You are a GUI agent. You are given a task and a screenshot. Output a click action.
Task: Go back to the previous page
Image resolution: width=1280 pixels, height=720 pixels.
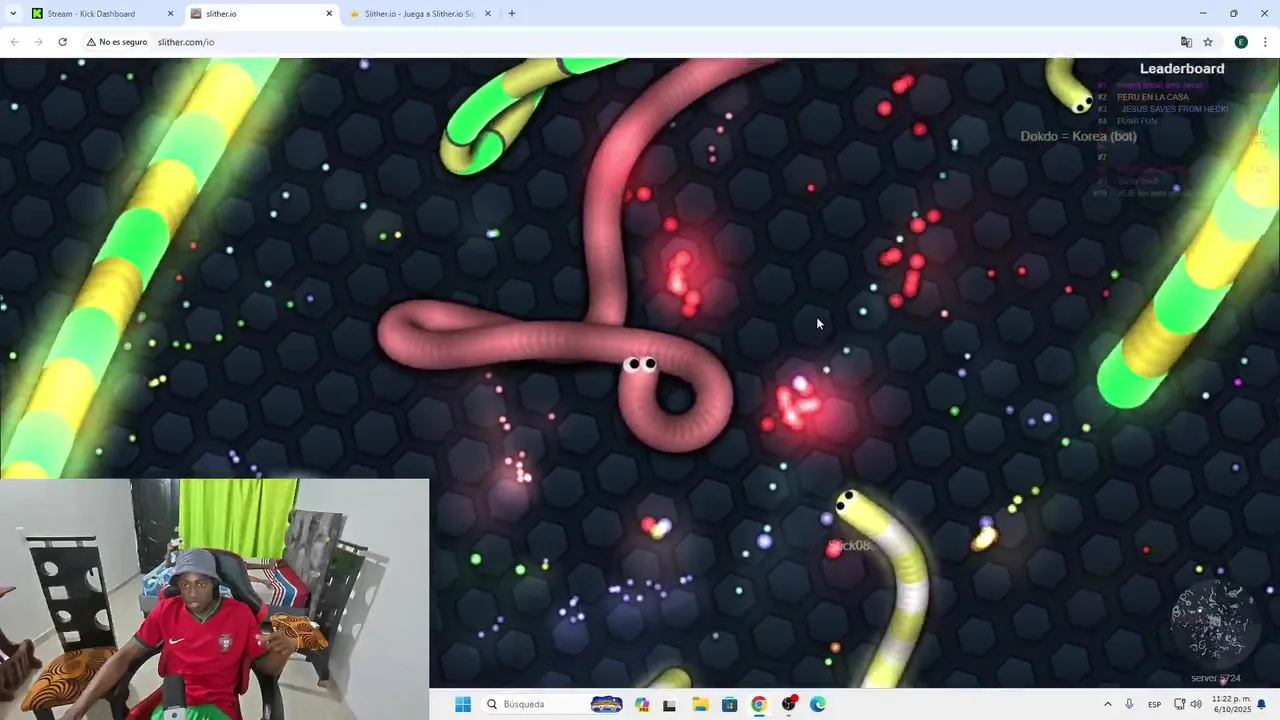click(x=14, y=42)
